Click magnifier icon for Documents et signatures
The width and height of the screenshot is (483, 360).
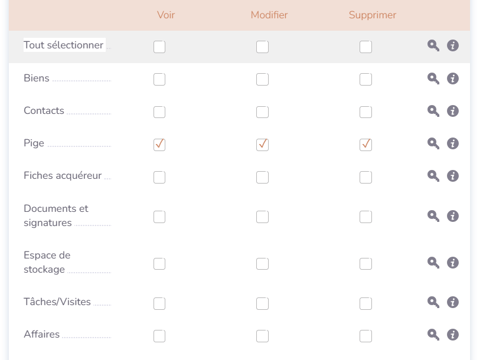pos(433,216)
